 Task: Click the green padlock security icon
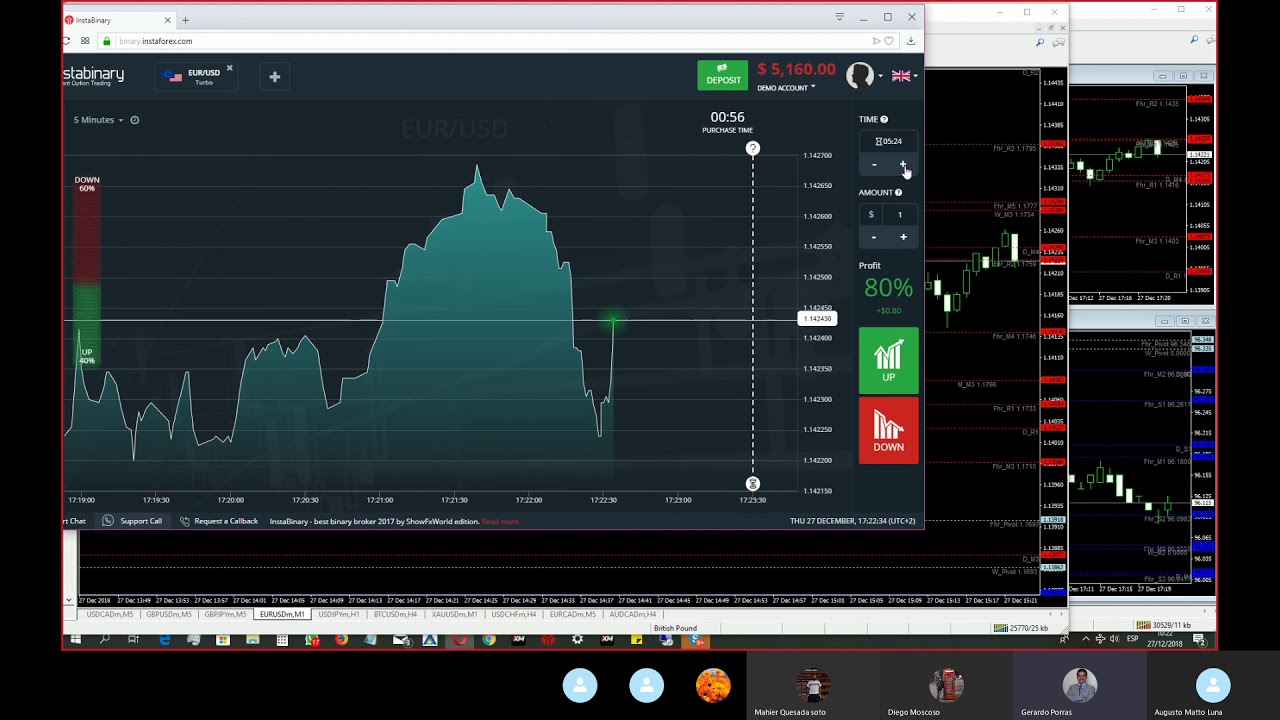click(x=107, y=41)
